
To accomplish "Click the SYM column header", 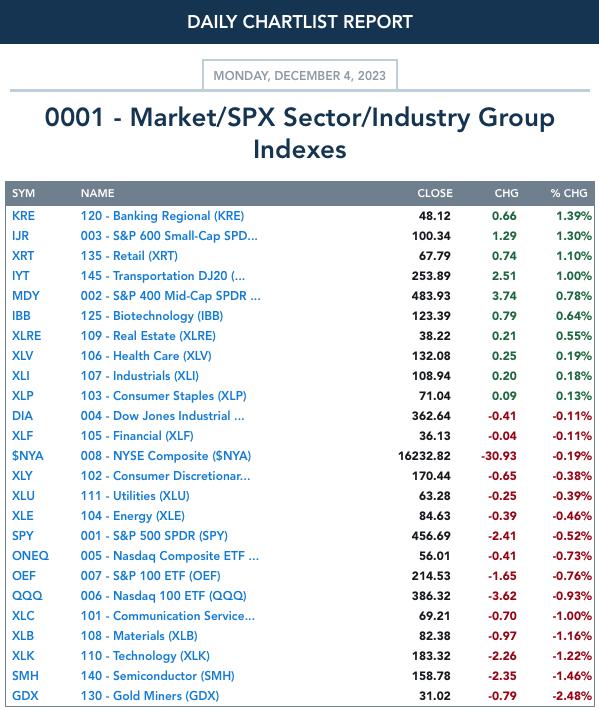I will pyautogui.click(x=24, y=193).
